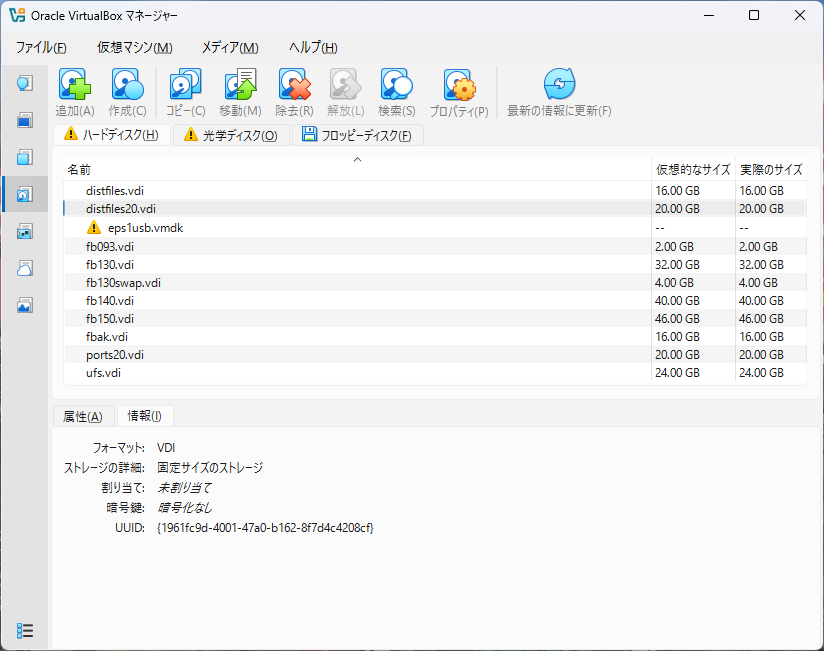Click the 固定サイズのストレージ value
824x651 pixels.
pyautogui.click(x=210, y=468)
